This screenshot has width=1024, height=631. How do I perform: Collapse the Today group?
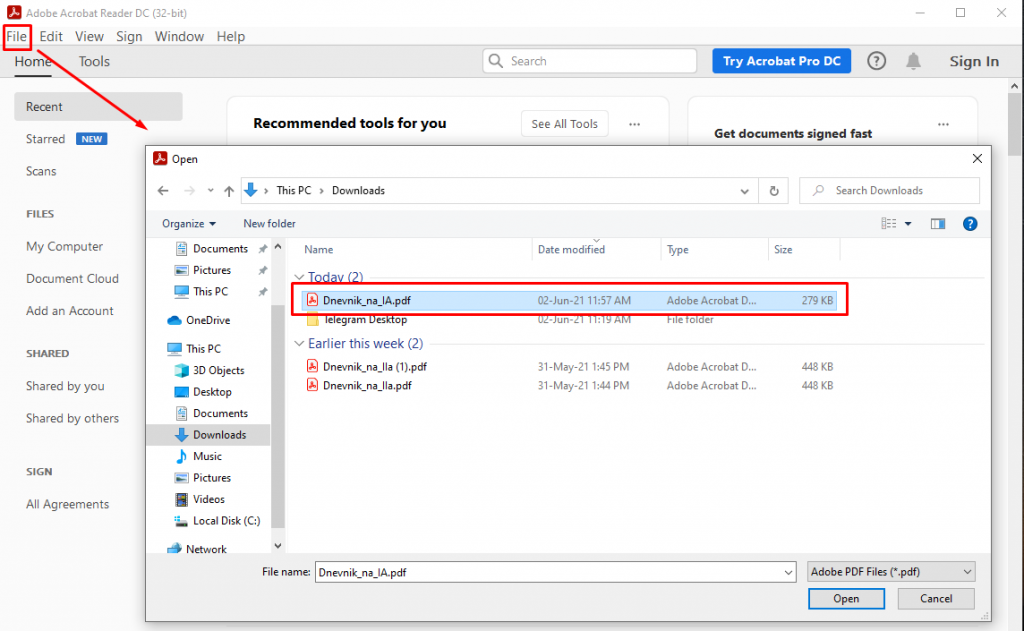tap(299, 277)
